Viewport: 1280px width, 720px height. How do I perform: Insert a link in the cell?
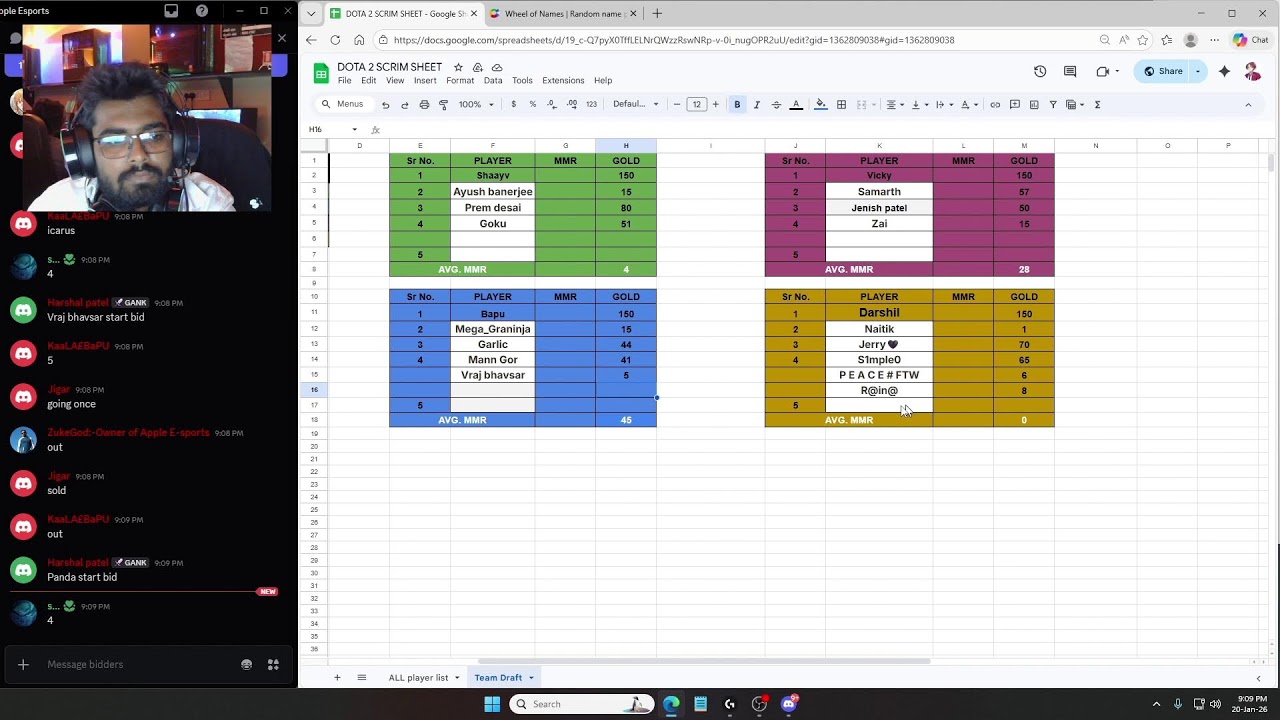click(x=994, y=104)
